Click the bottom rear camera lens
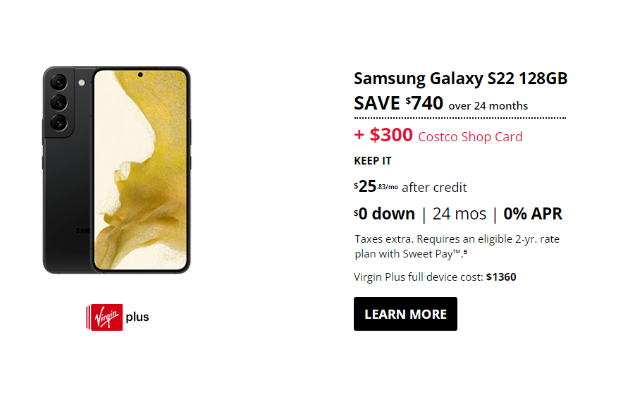 click(58, 122)
